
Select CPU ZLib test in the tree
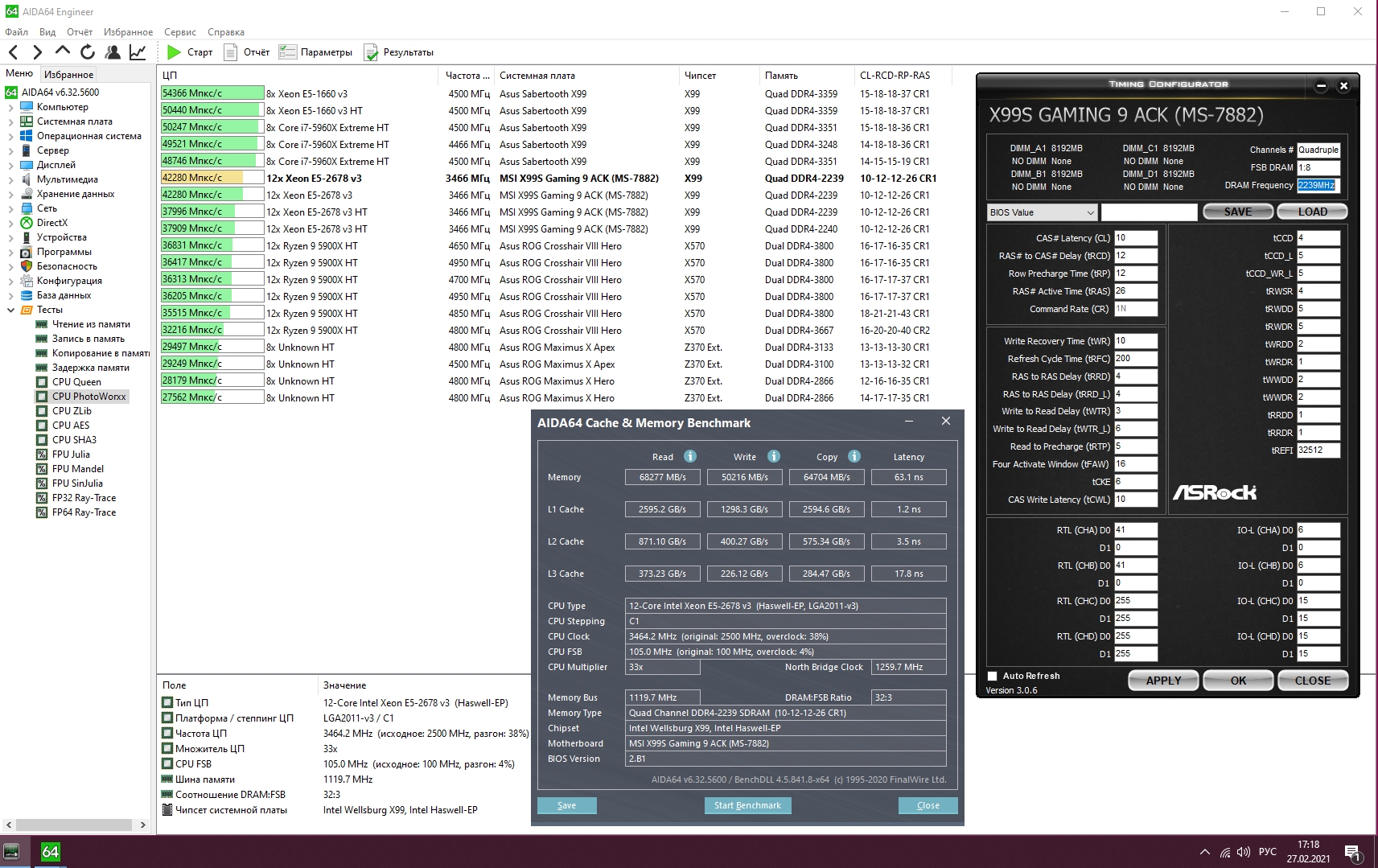[72, 411]
